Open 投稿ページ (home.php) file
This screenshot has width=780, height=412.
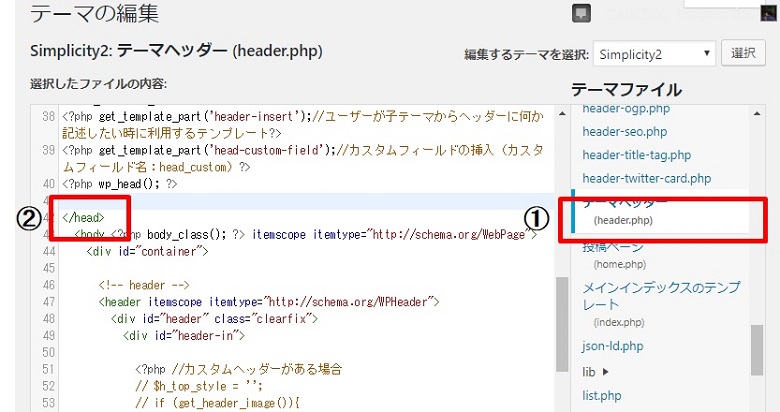tap(614, 255)
